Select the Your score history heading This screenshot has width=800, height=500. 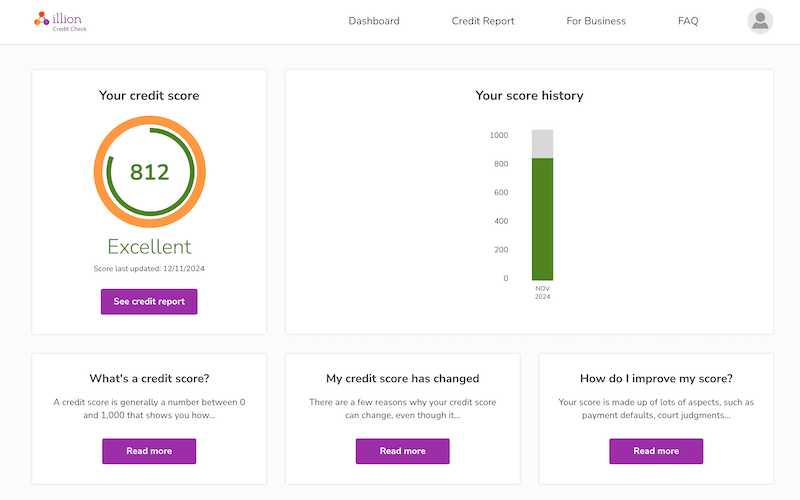click(x=529, y=96)
